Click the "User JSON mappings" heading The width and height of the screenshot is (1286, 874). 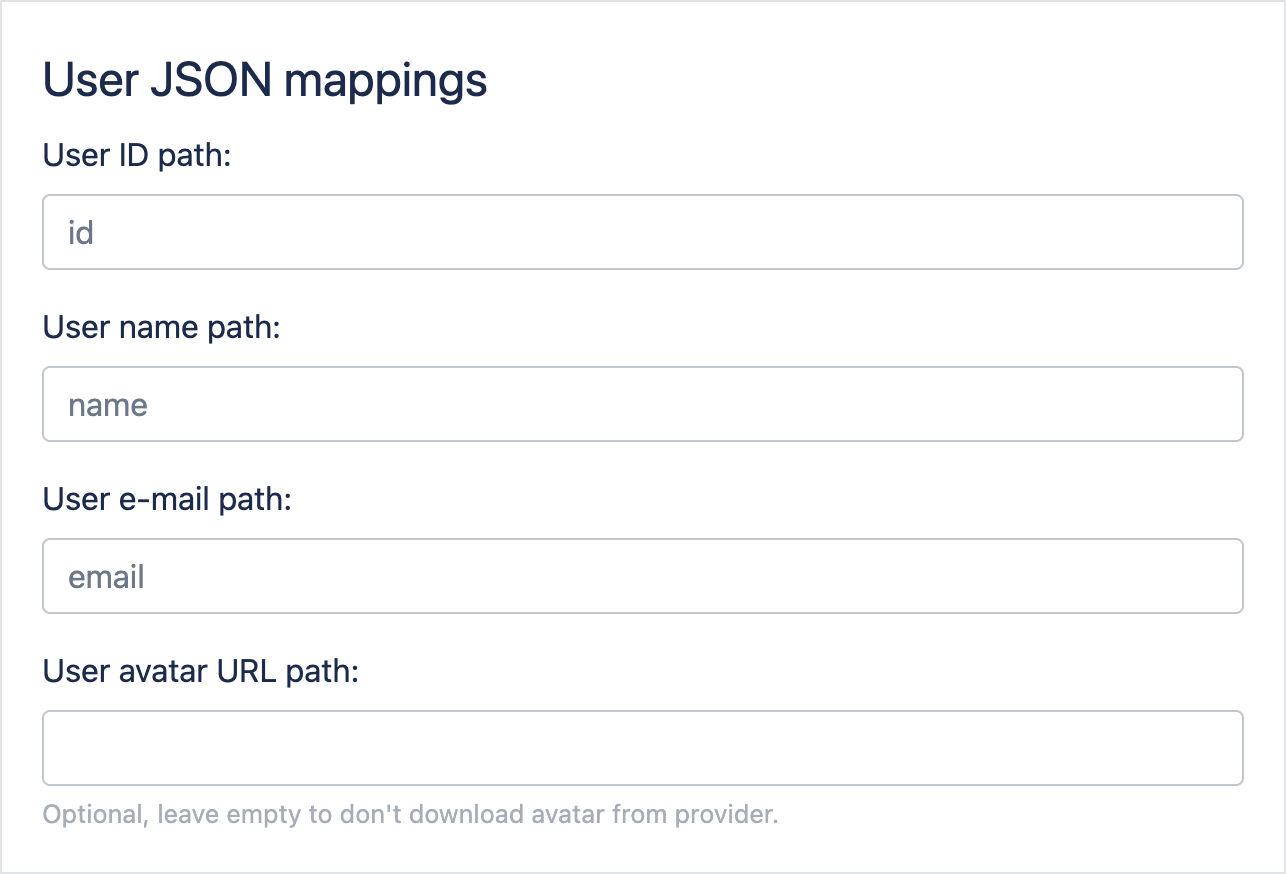(x=265, y=82)
